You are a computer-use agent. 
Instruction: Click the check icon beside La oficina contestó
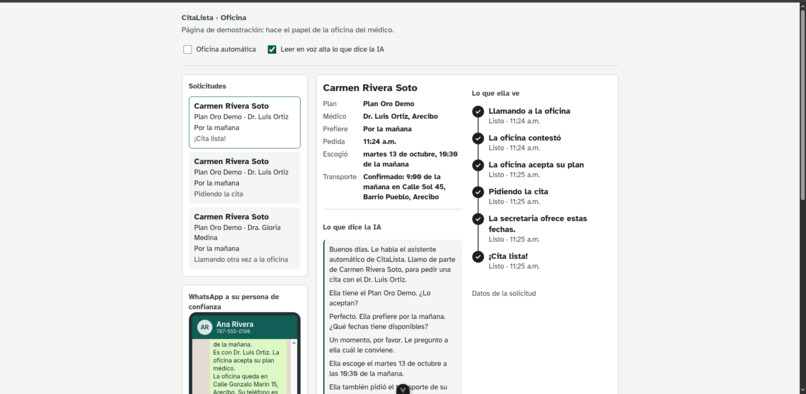point(478,138)
